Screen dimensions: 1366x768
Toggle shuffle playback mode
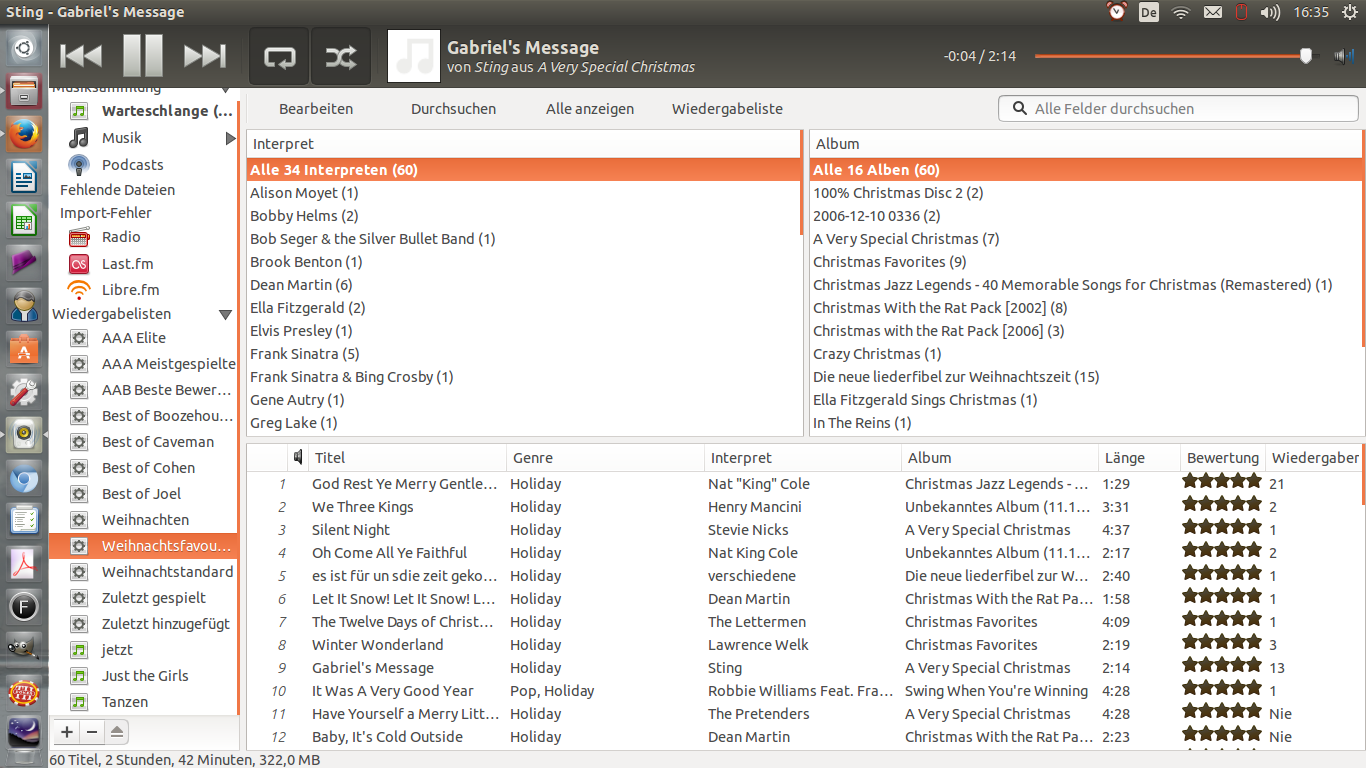[340, 56]
